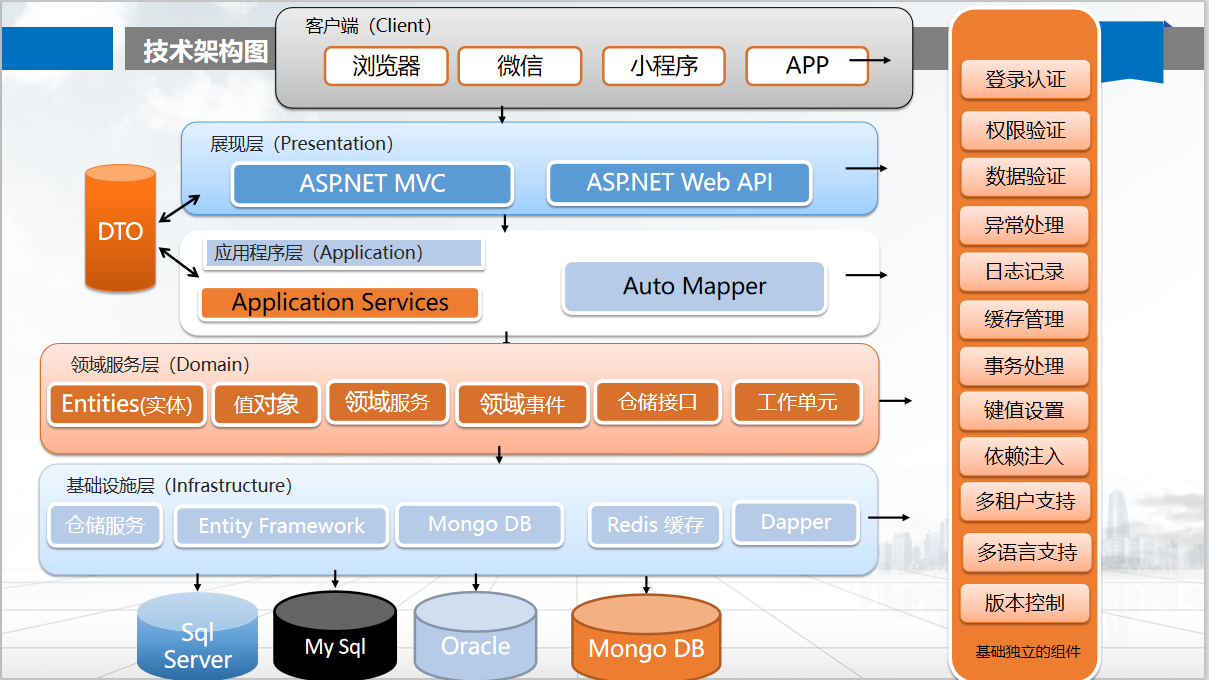
Task: Click the 浏览器 client box
Action: (386, 66)
